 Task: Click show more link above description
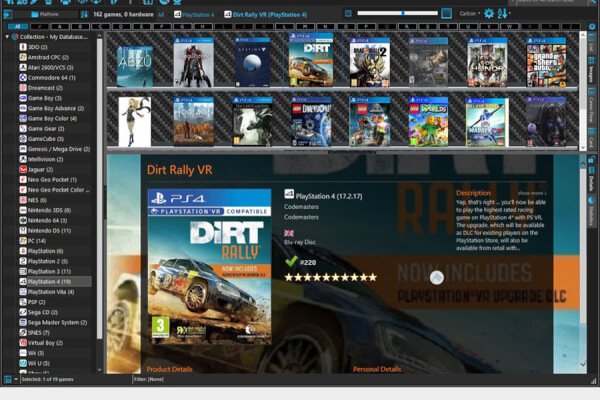point(532,193)
